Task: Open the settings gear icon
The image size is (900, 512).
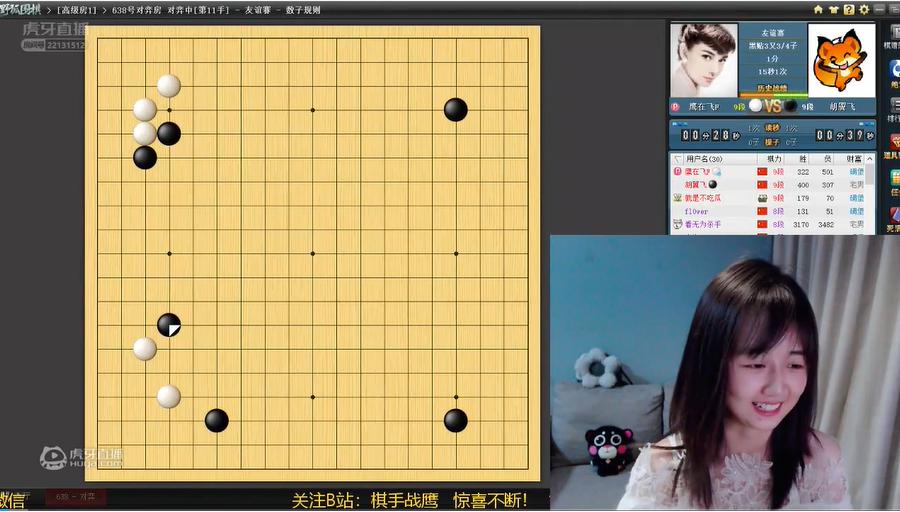Action: (x=864, y=9)
